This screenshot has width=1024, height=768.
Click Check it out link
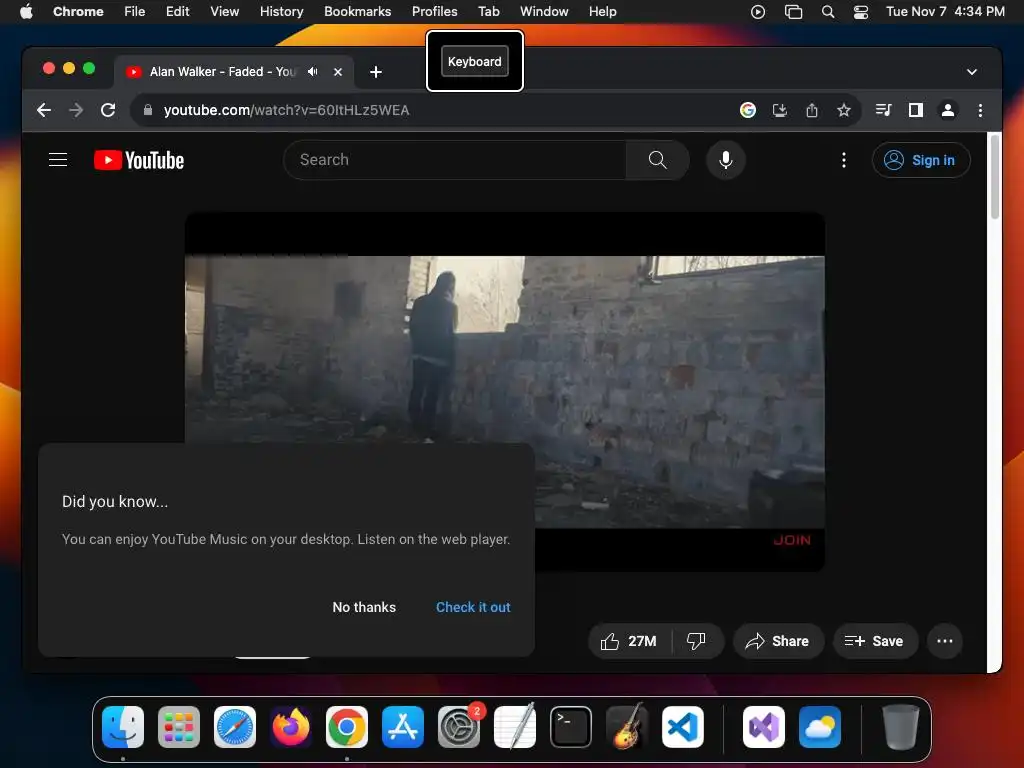[x=473, y=607]
